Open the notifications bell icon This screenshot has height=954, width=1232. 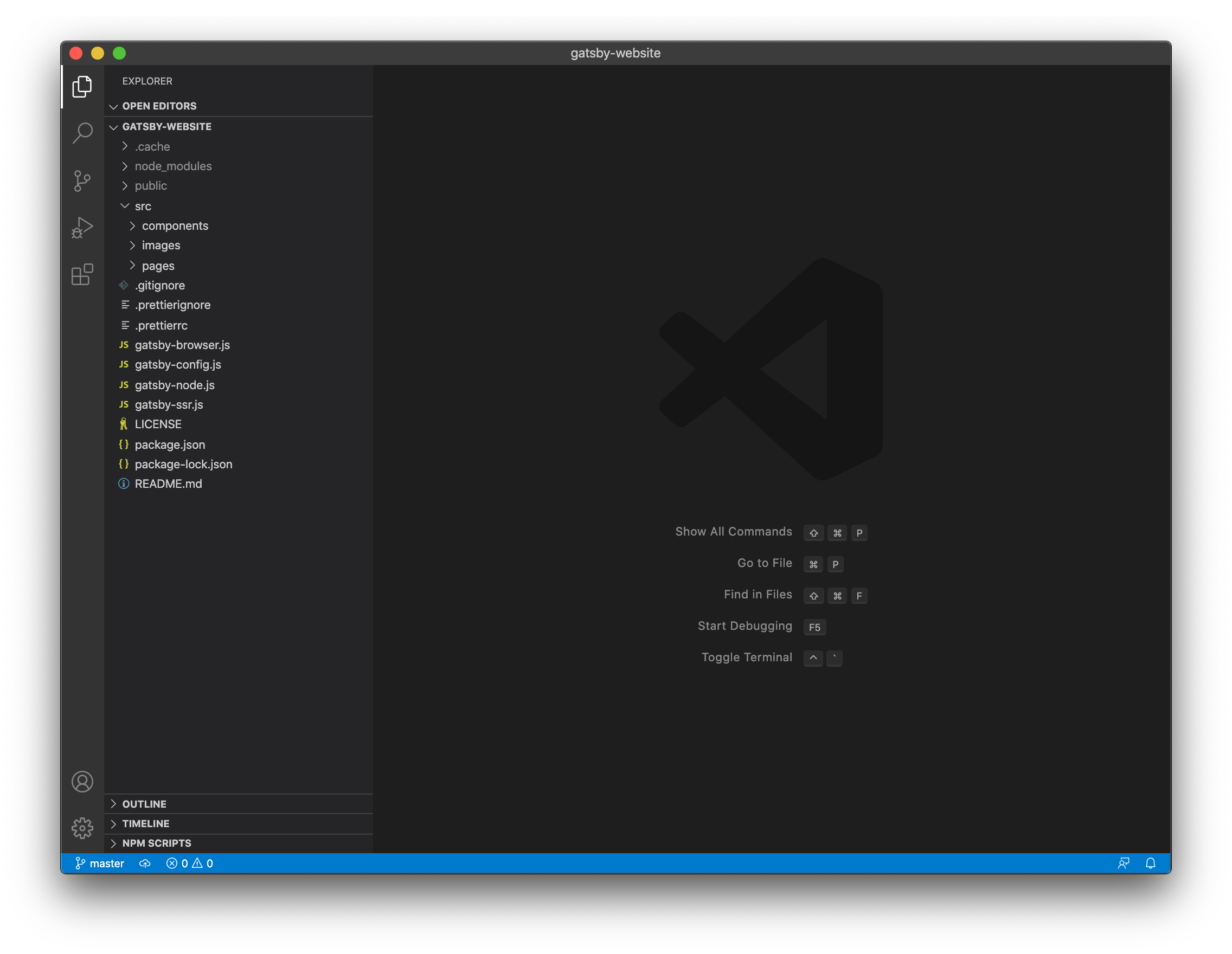pos(1151,864)
